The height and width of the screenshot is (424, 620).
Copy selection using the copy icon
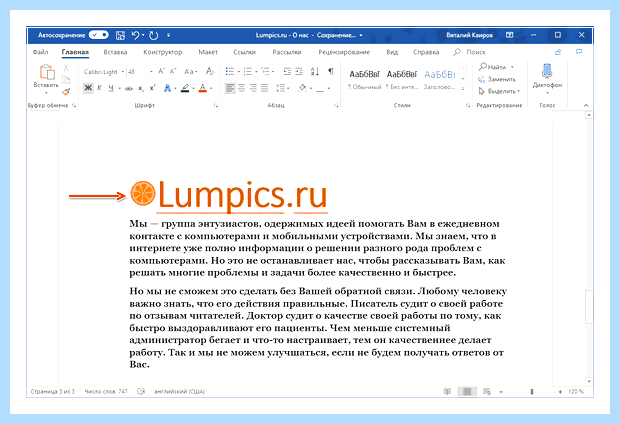pos(66,80)
